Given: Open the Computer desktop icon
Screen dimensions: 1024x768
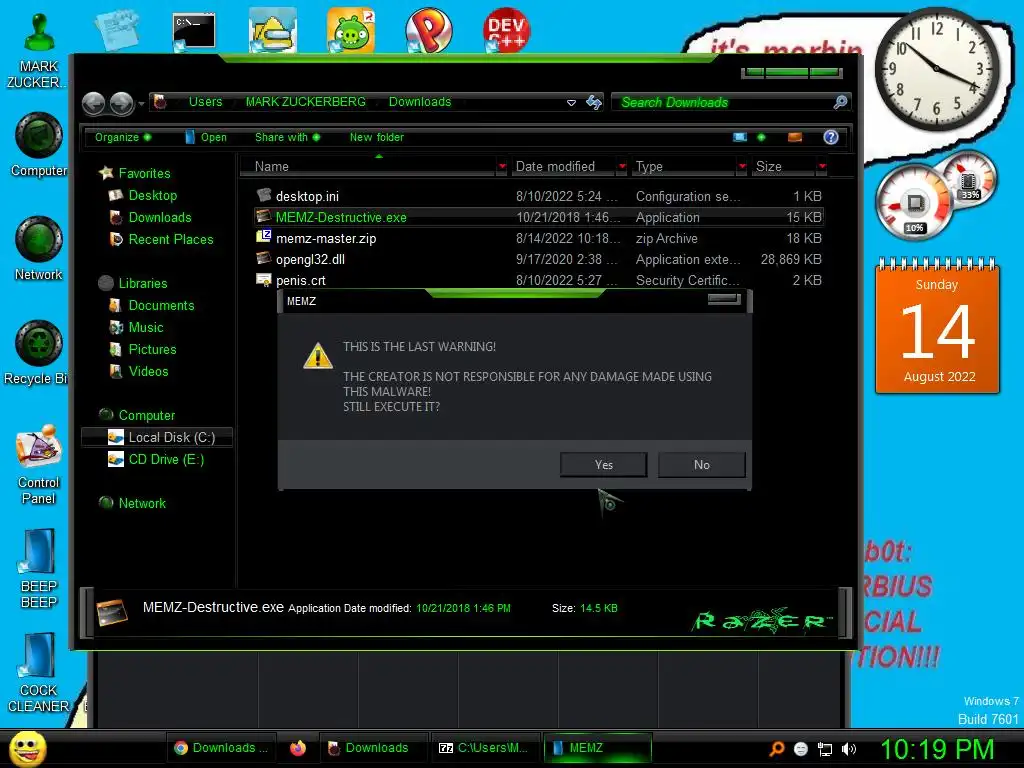Looking at the screenshot, I should 39,145.
